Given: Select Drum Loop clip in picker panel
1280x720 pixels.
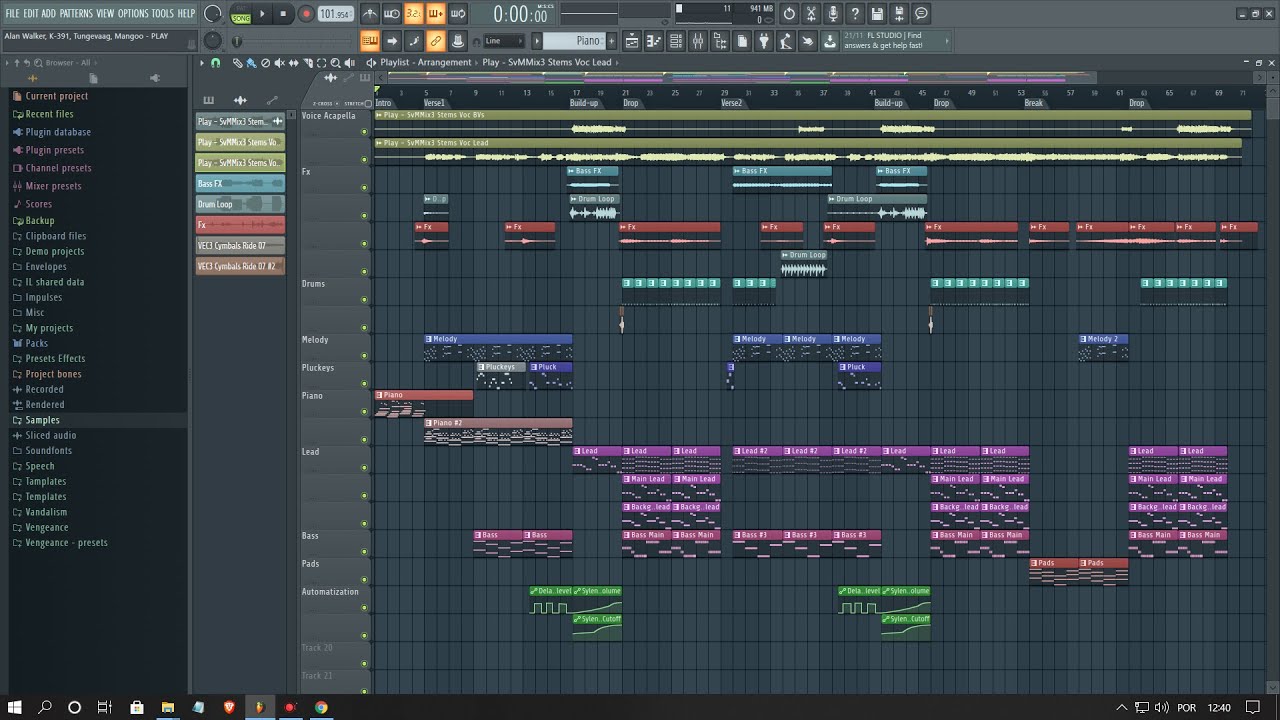Looking at the screenshot, I should click(x=240, y=204).
